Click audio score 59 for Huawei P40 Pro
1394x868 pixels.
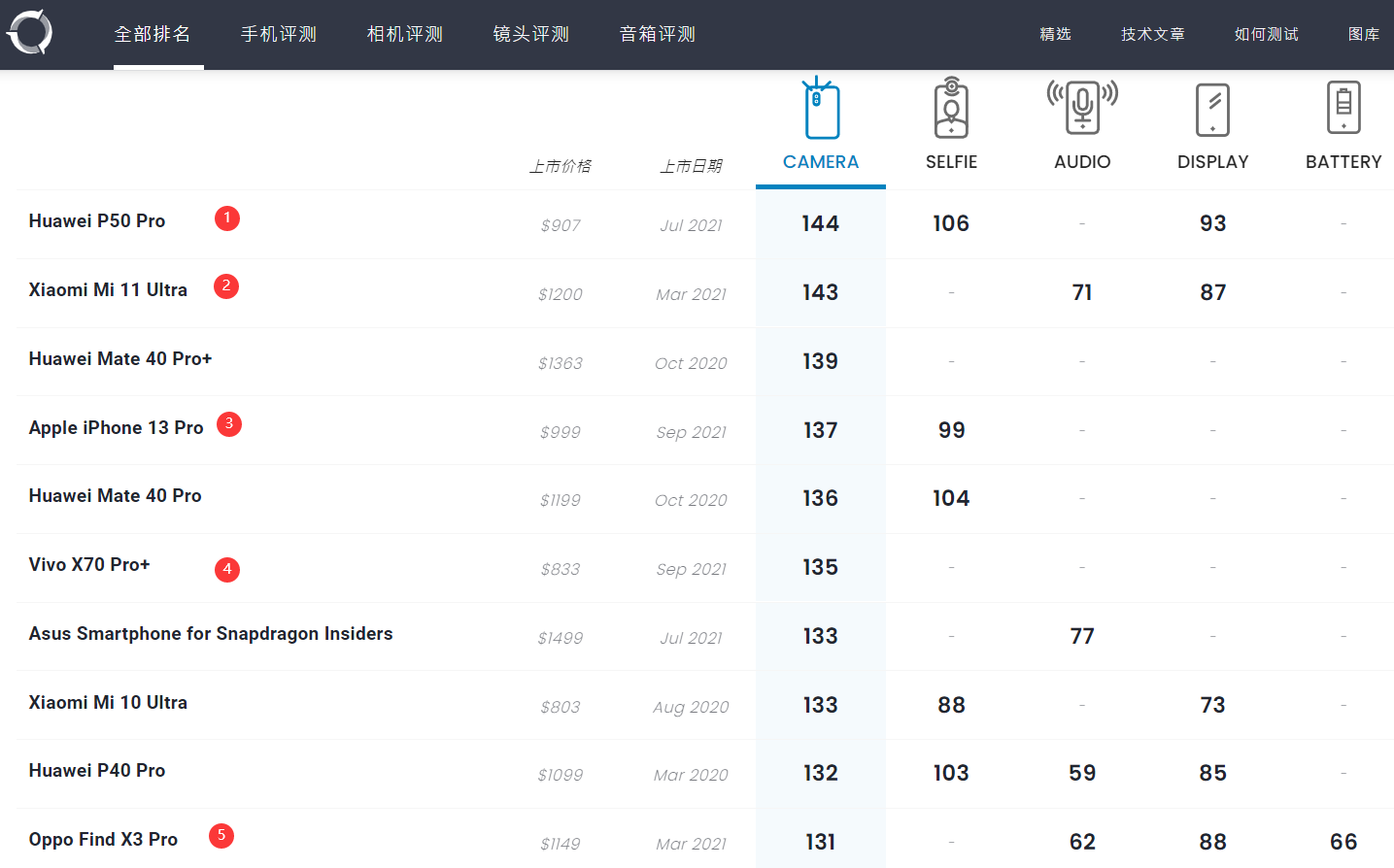(x=1082, y=774)
